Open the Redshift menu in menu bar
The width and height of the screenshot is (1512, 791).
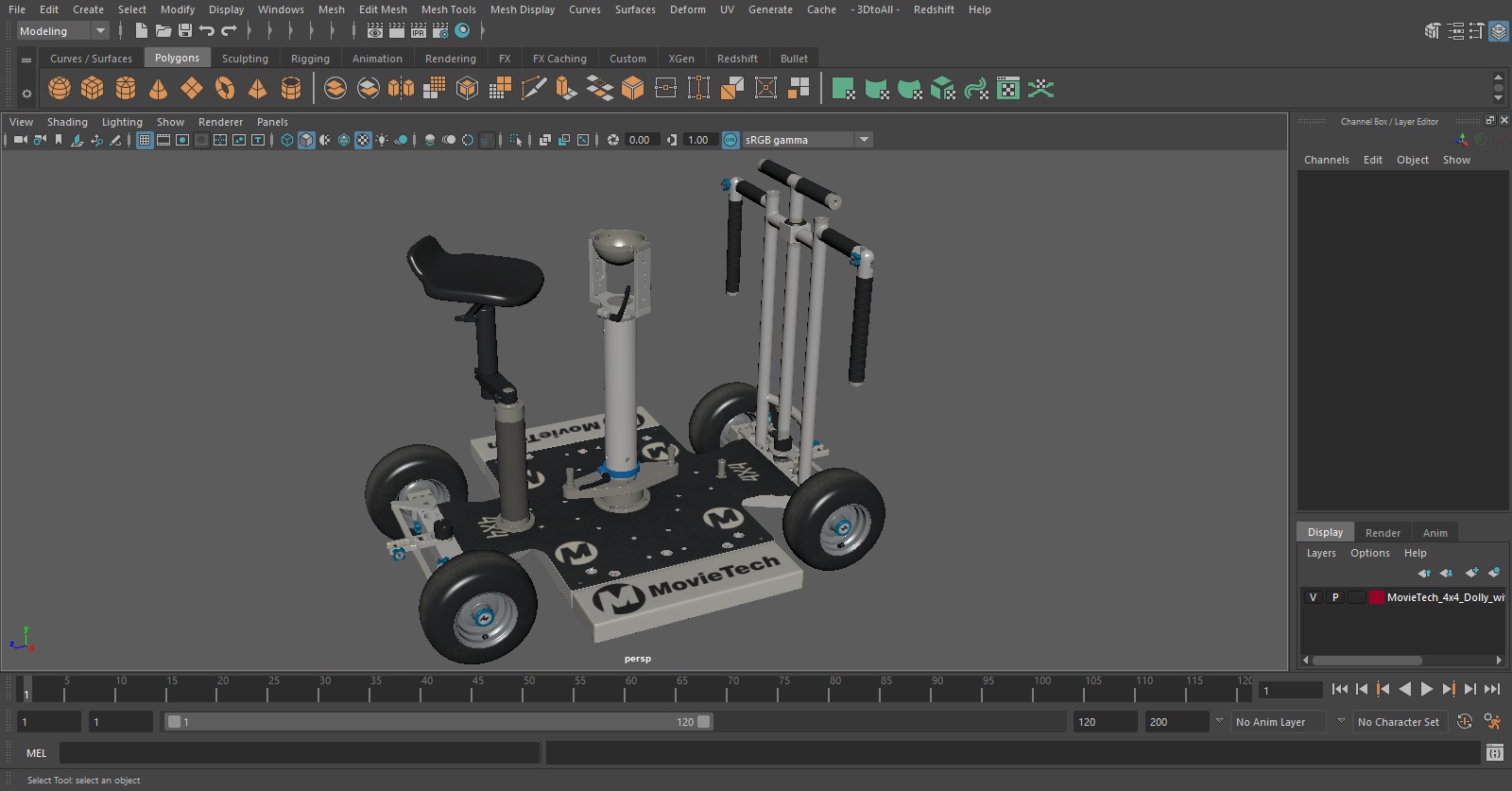click(934, 9)
